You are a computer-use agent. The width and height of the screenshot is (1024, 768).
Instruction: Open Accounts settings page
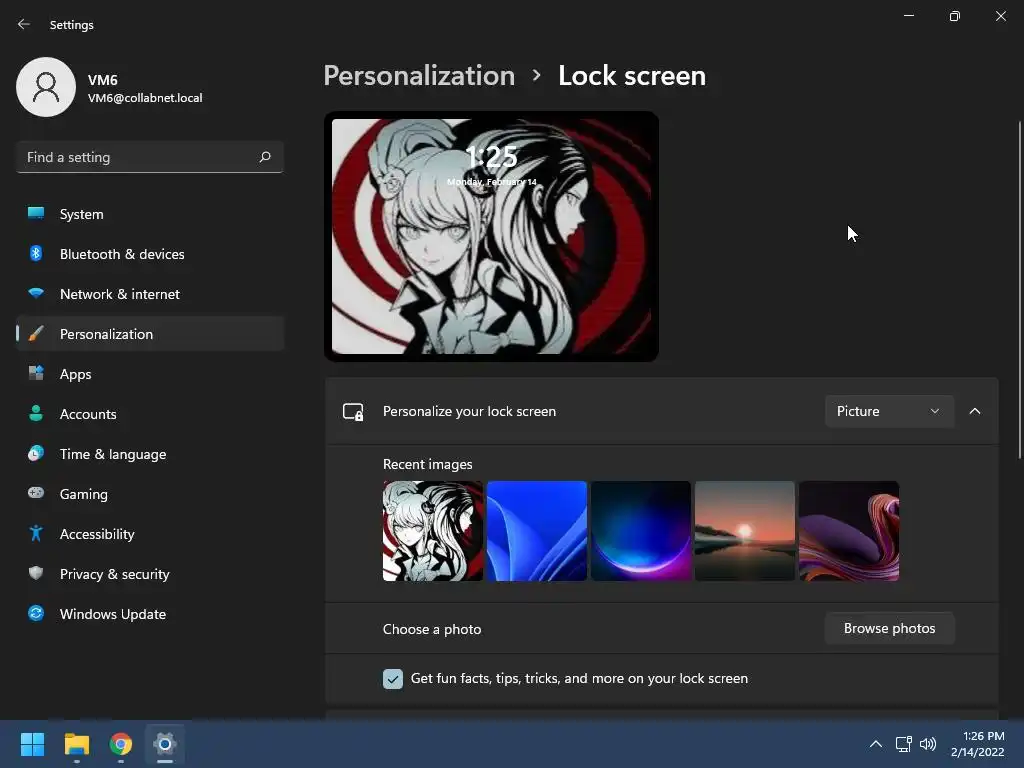point(150,414)
